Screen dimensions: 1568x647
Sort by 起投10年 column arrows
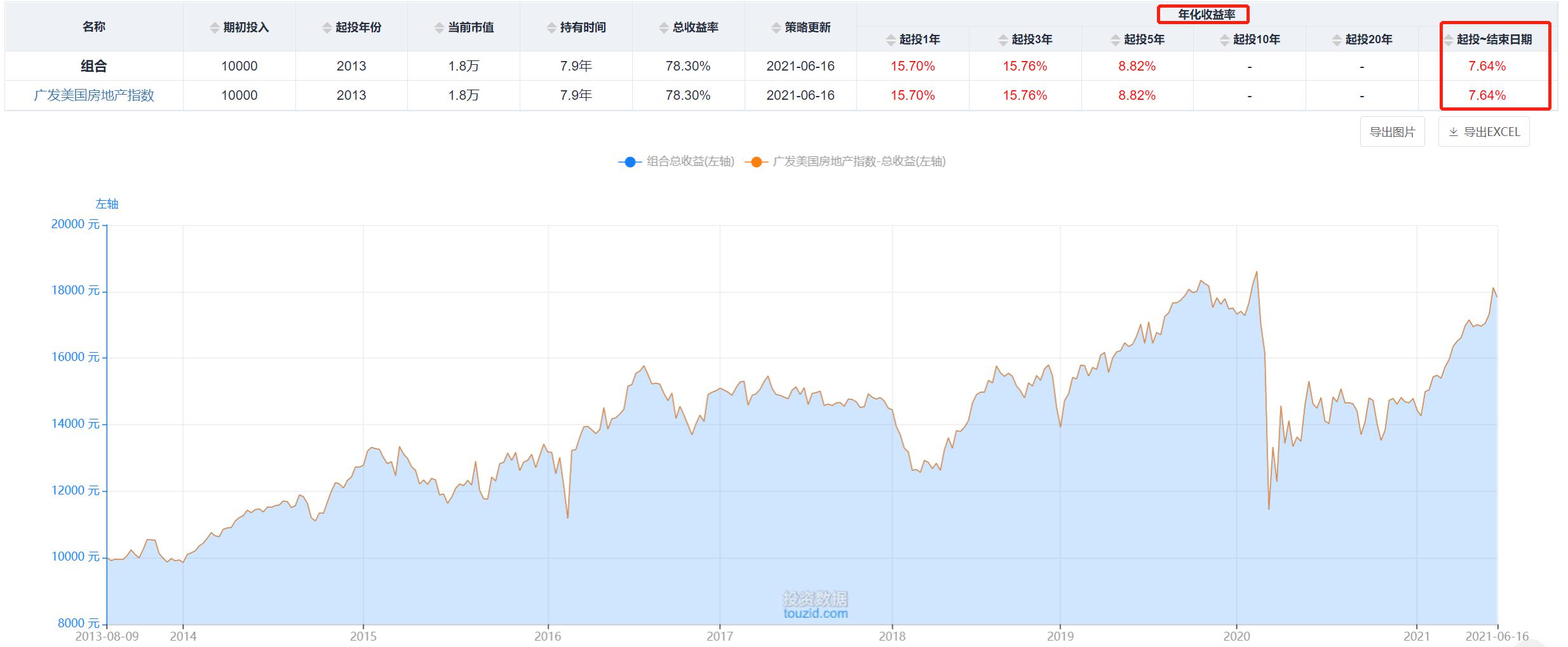pyautogui.click(x=1224, y=40)
